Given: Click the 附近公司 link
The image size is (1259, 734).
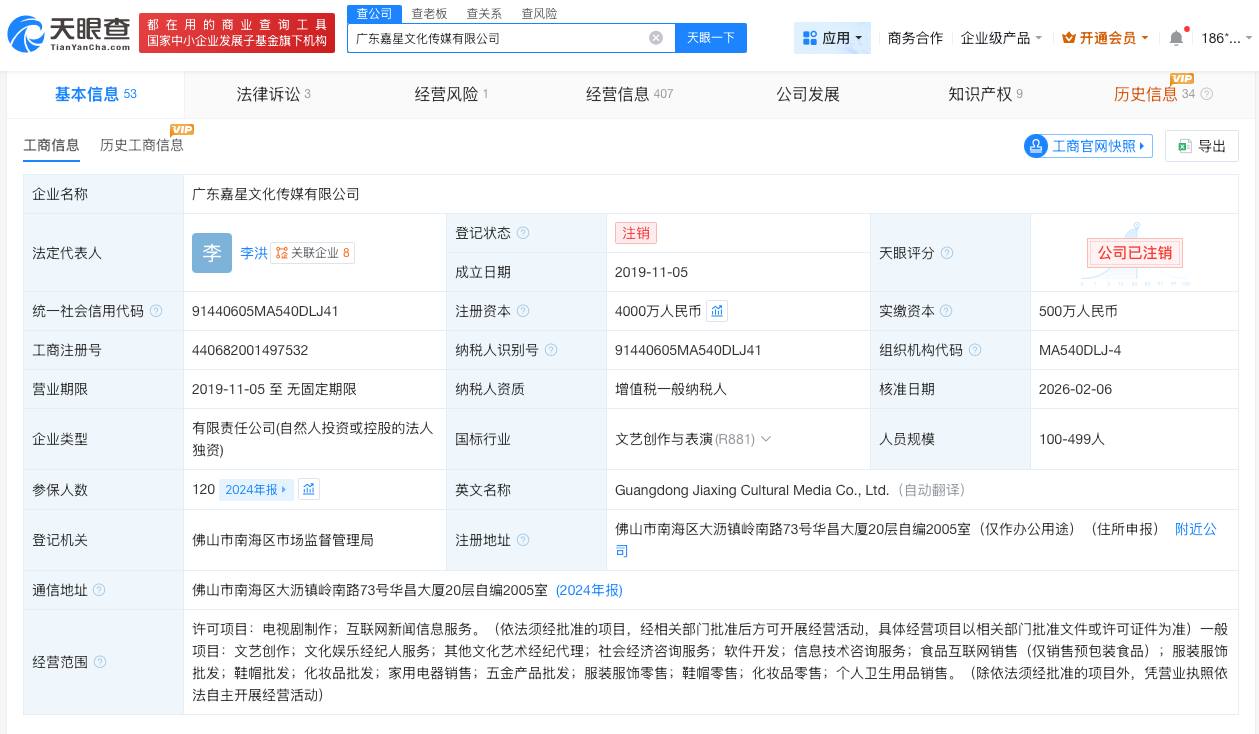Looking at the screenshot, I should point(1195,529).
